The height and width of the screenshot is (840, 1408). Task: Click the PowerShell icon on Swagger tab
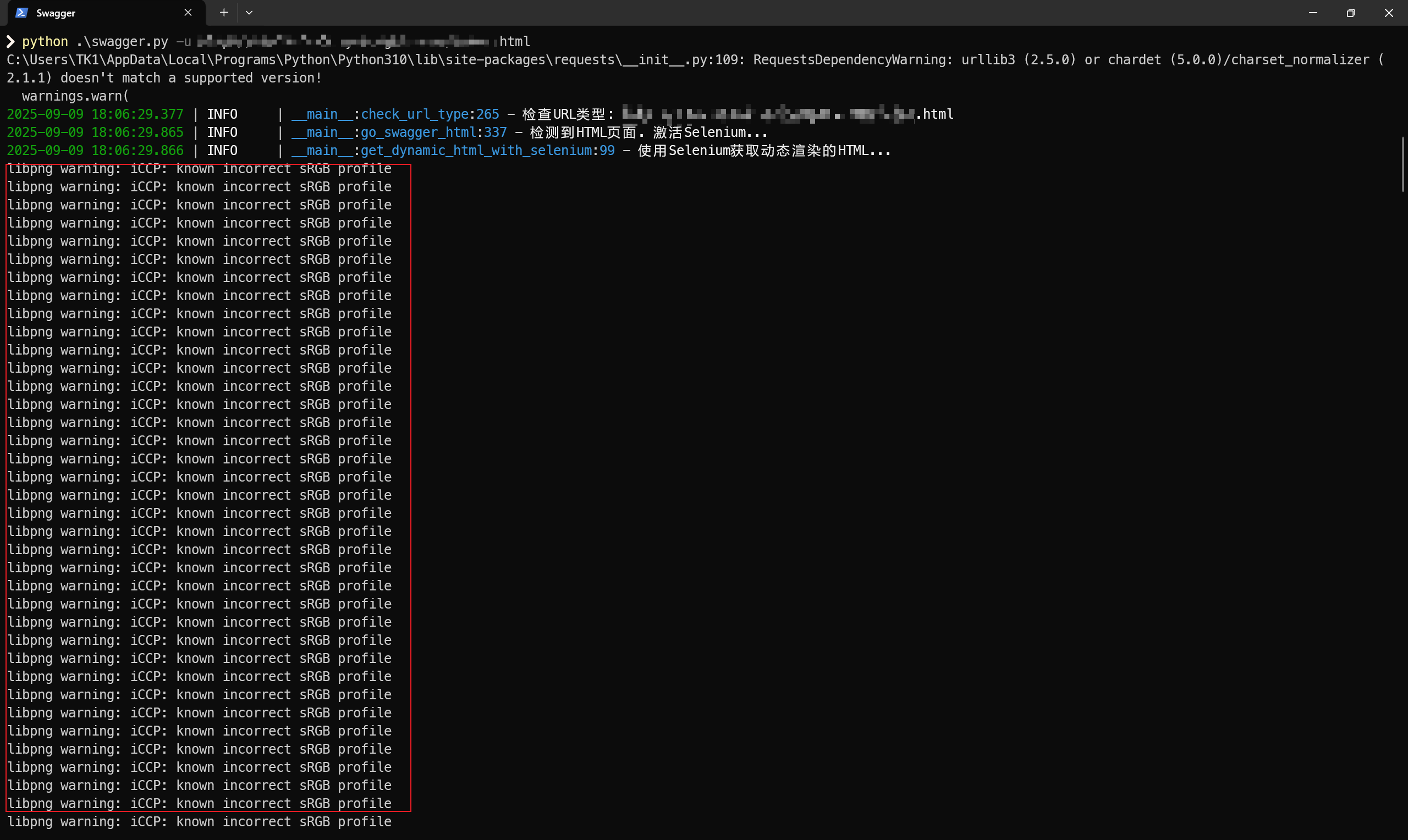tap(21, 13)
